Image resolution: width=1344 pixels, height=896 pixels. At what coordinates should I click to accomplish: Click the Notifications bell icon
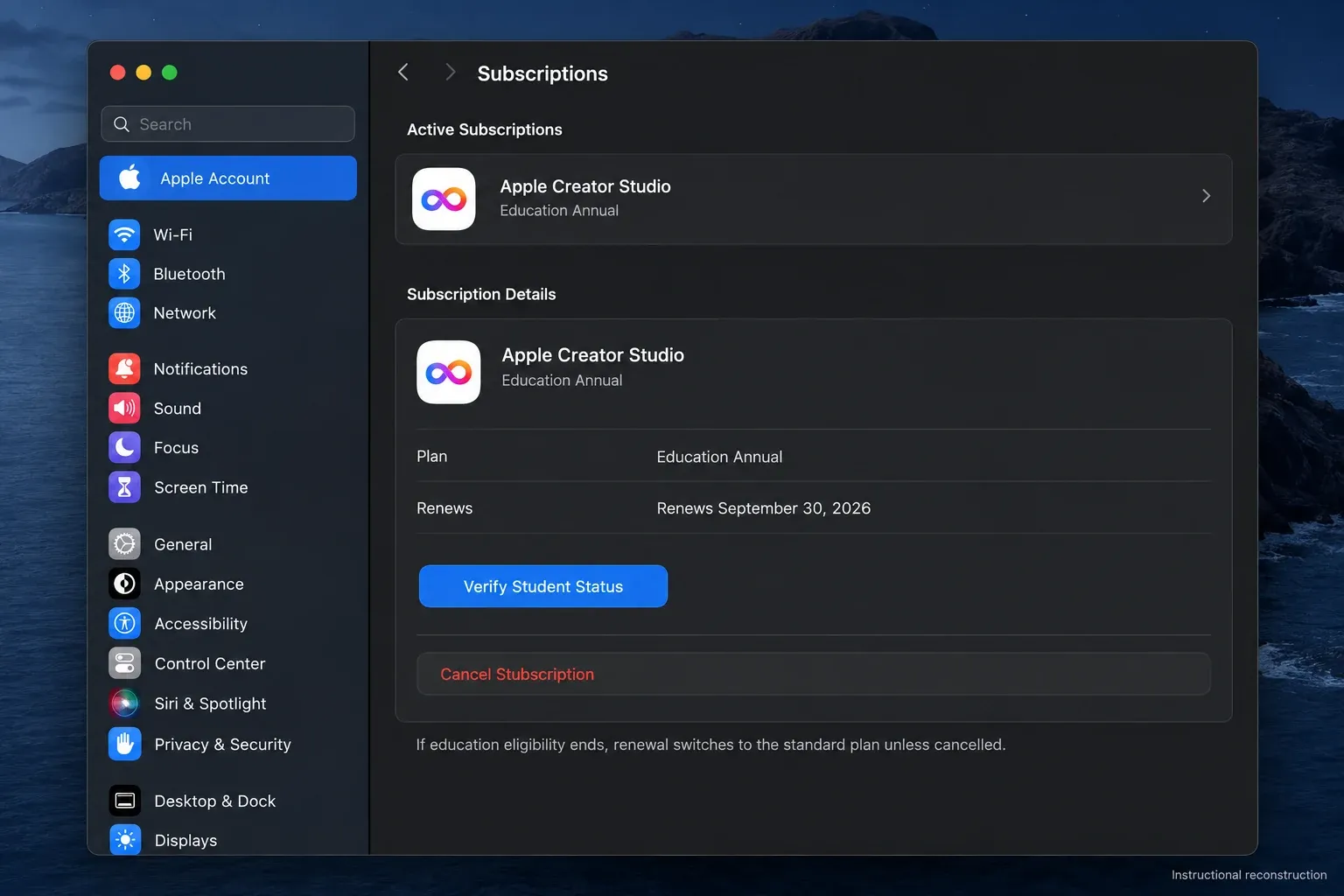pos(124,368)
